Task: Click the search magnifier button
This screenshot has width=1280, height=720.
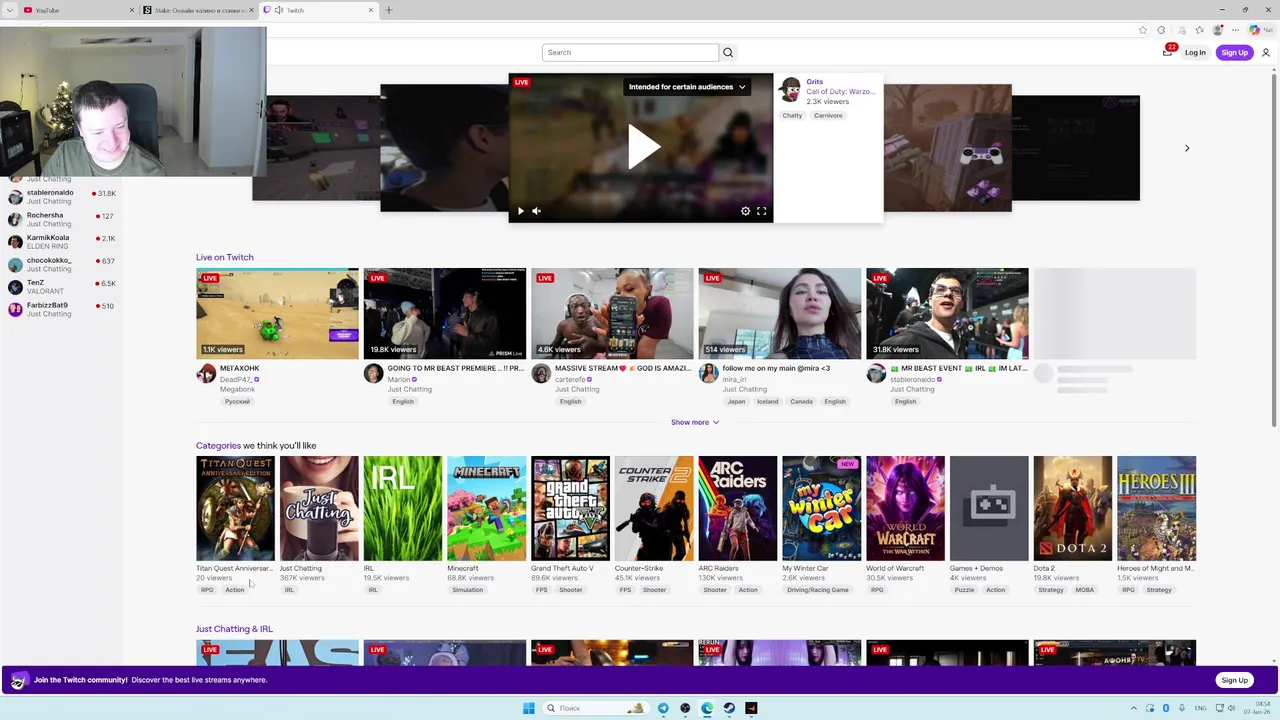Action: (x=728, y=52)
